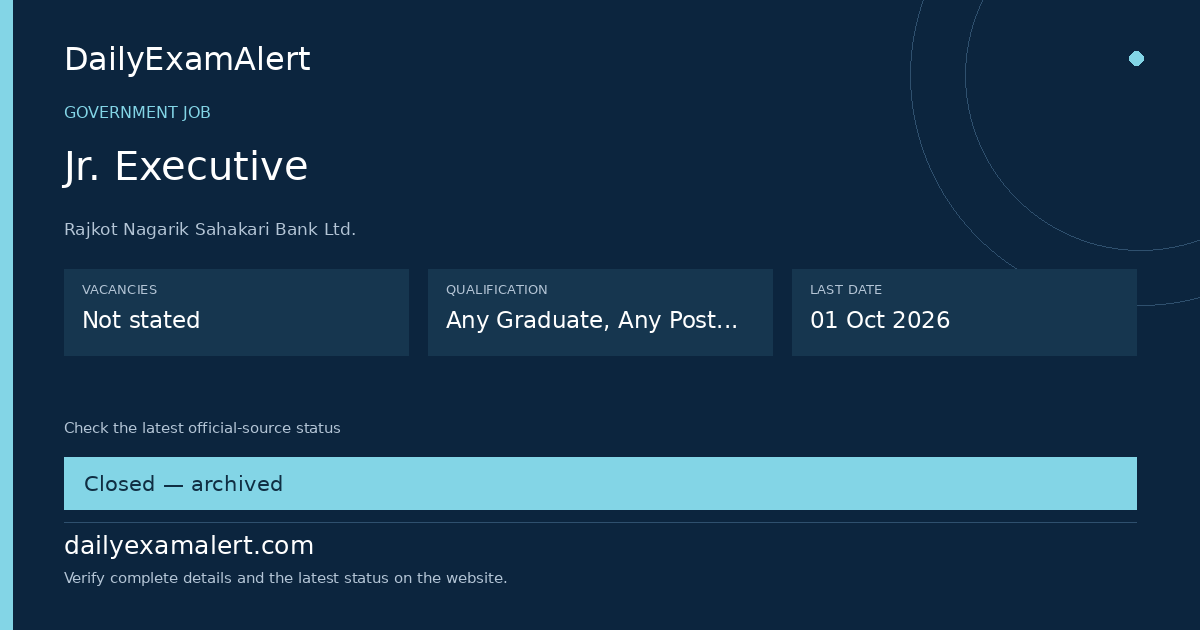Screen dimensions: 1200x630
Task: Open the Vacancies card showing Not stated
Action: (236, 312)
